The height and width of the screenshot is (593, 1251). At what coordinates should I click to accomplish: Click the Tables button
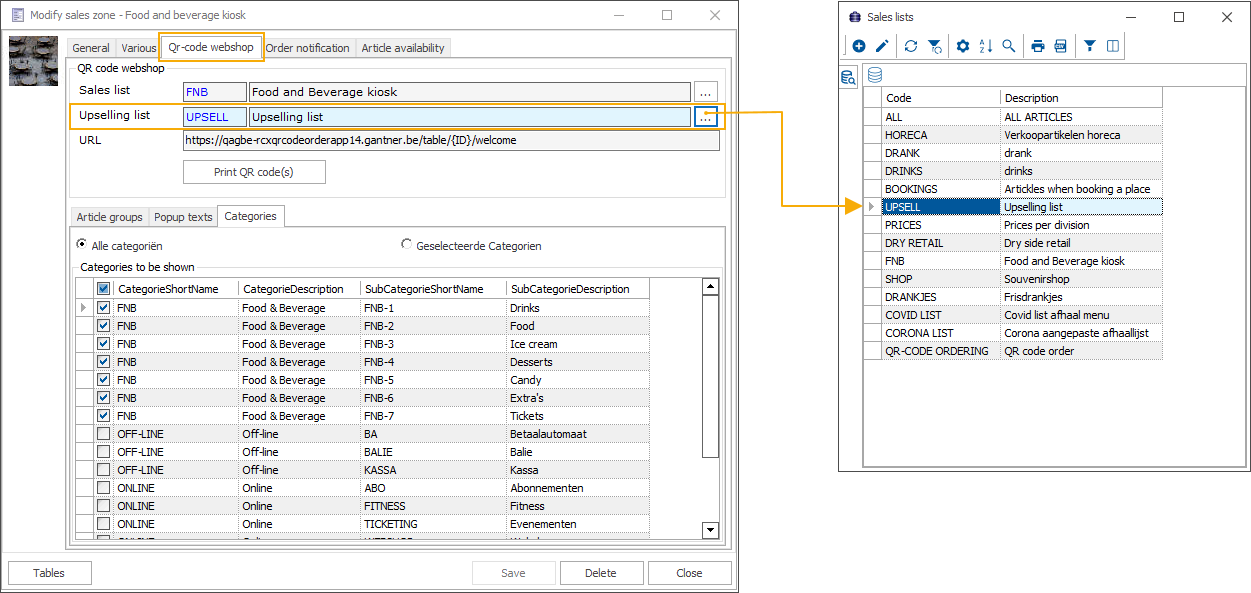[49, 573]
